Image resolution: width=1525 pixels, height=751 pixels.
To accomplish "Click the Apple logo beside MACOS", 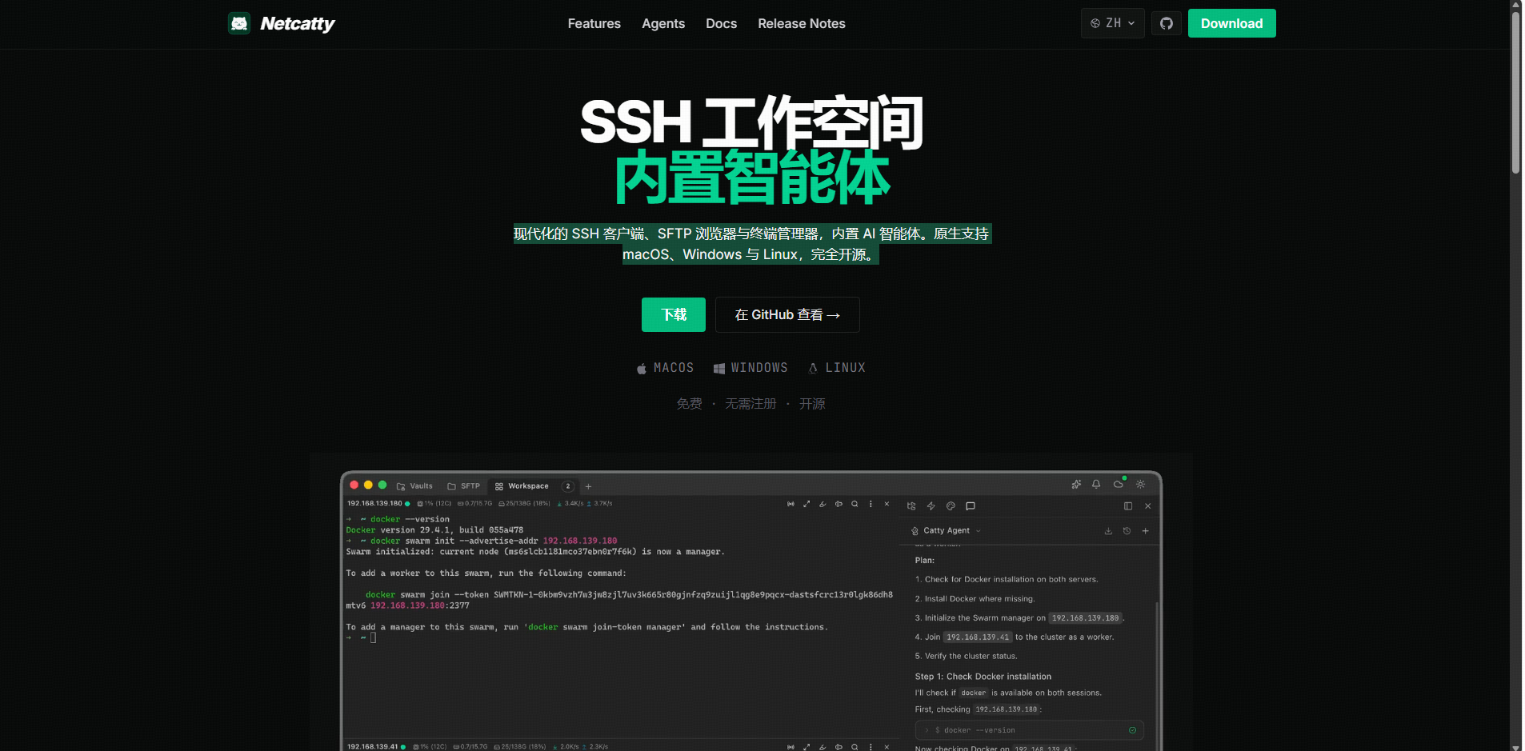I will pyautogui.click(x=642, y=368).
